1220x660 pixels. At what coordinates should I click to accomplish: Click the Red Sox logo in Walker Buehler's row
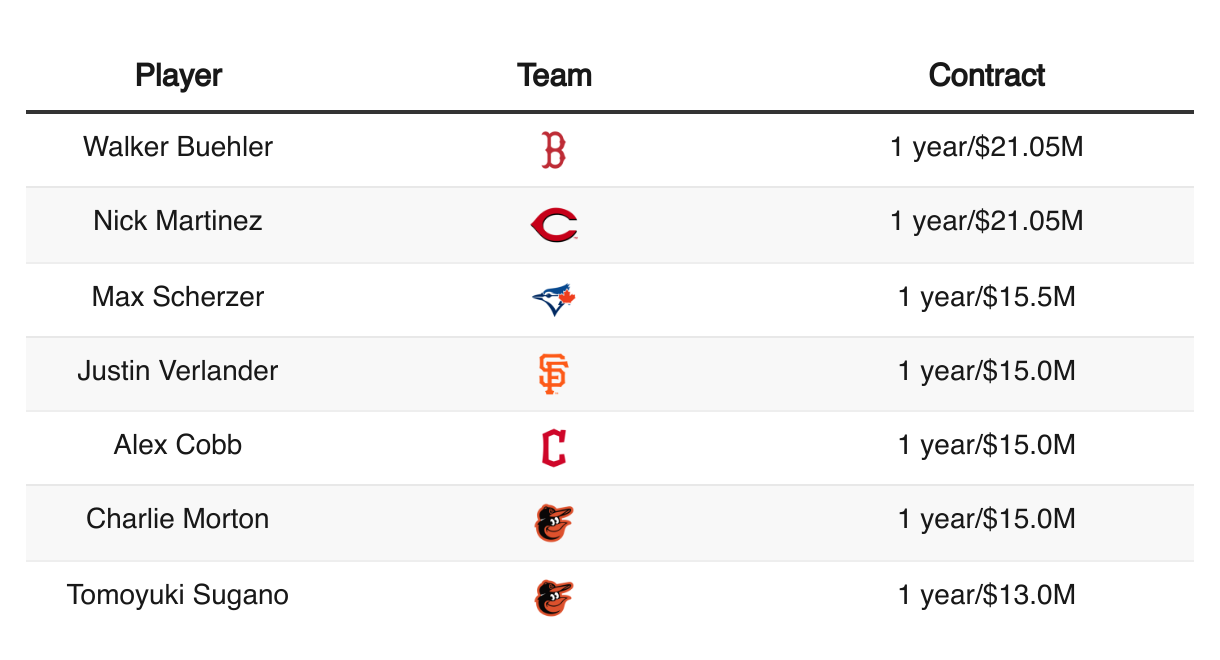pyautogui.click(x=554, y=150)
